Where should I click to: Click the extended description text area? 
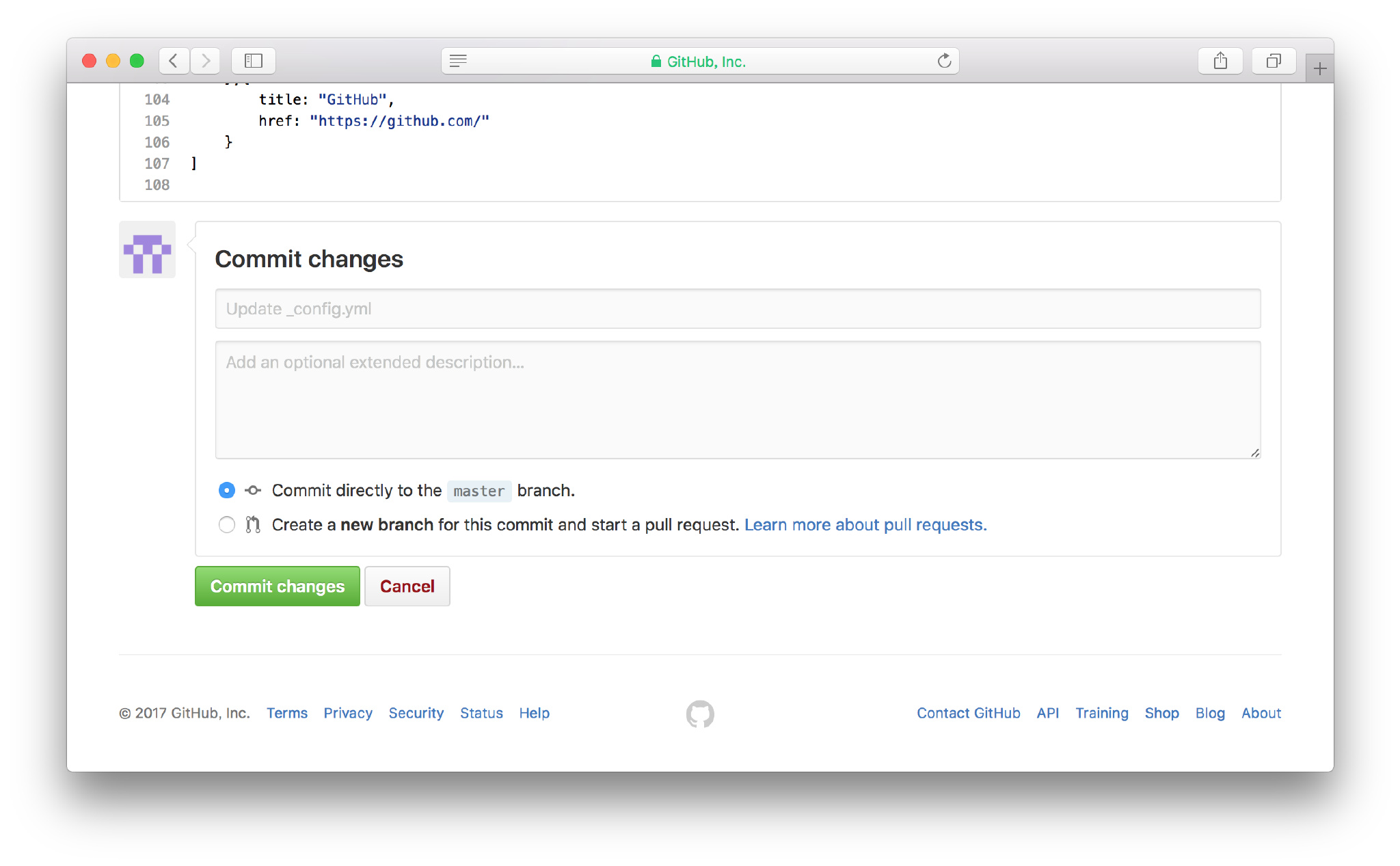click(x=738, y=400)
